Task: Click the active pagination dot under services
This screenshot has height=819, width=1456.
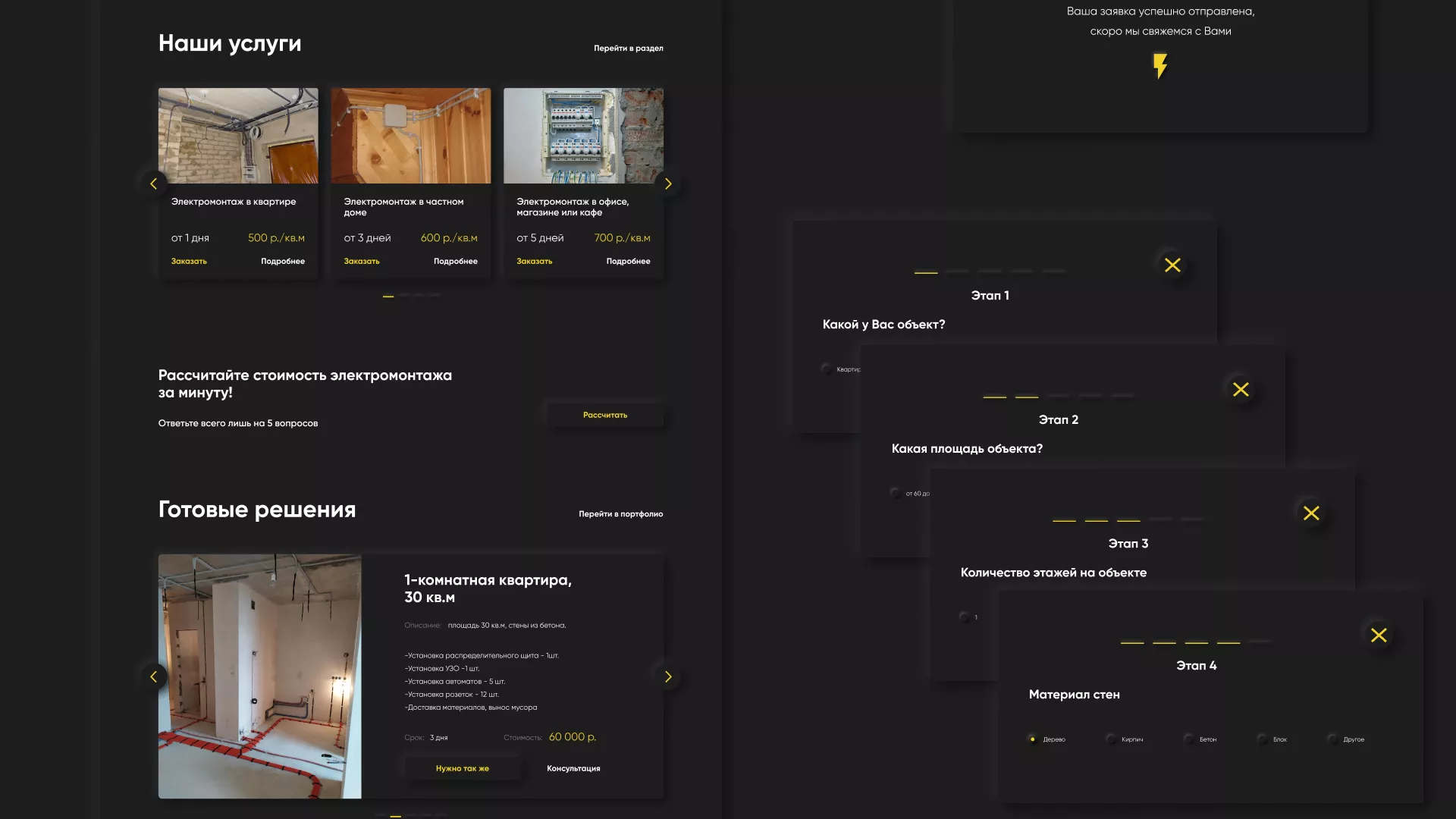Action: tap(387, 296)
